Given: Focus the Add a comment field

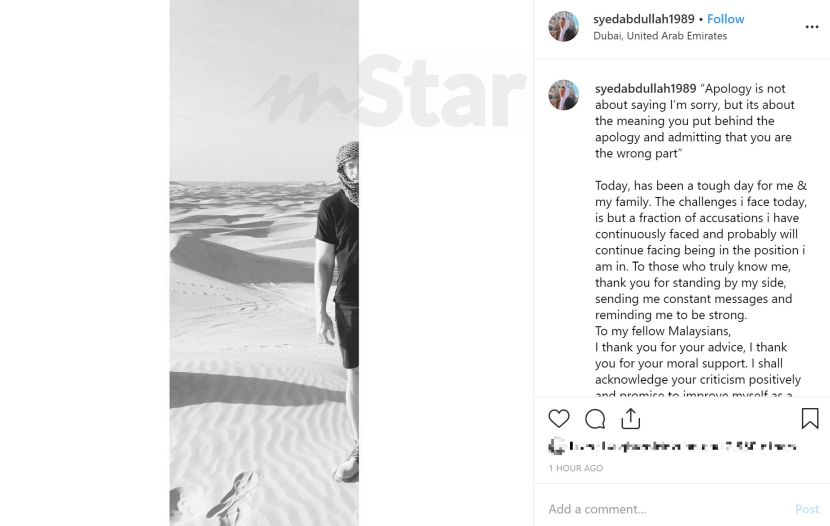Looking at the screenshot, I should pos(667,509).
